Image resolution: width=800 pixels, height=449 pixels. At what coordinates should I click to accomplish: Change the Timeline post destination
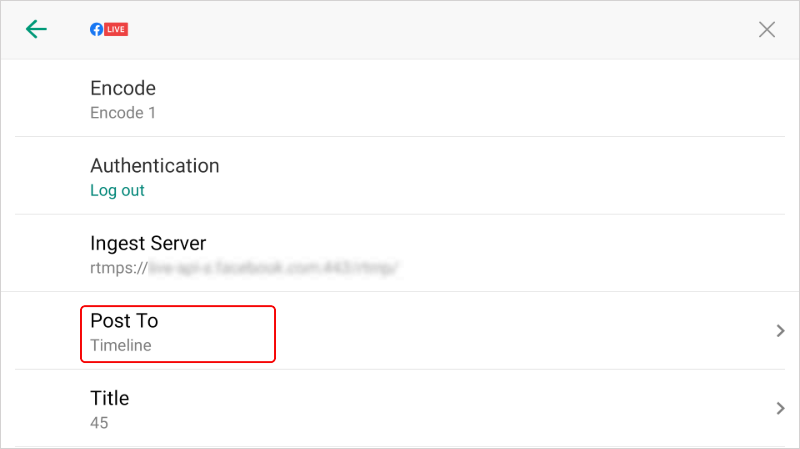[x=120, y=346]
